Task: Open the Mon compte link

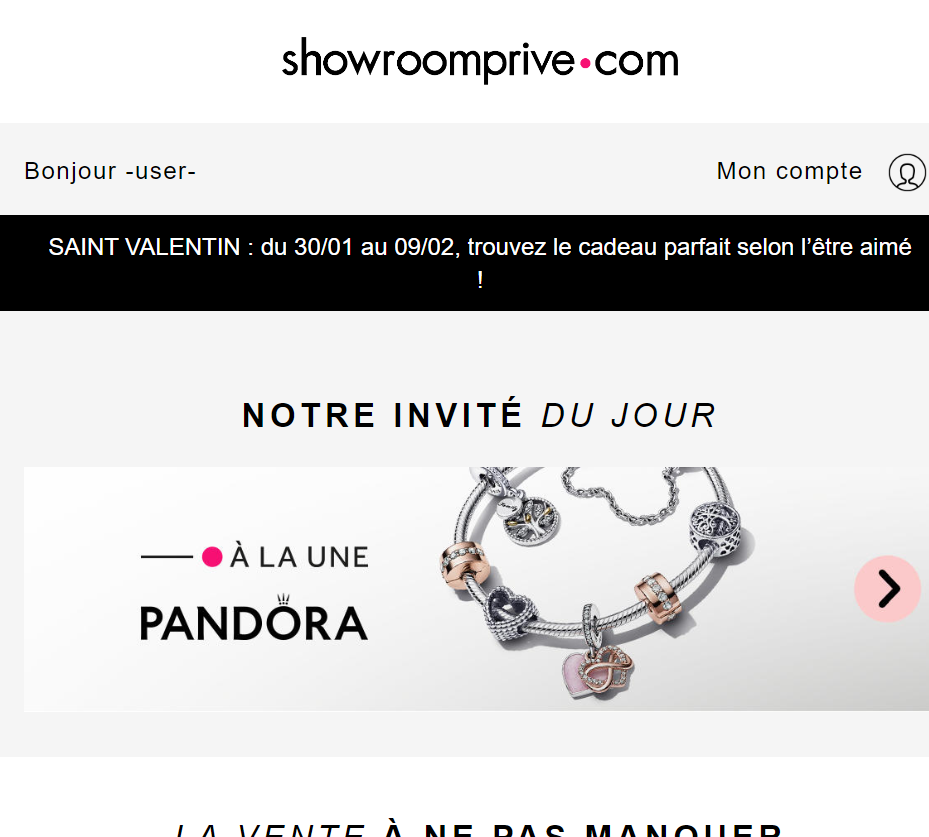Action: [x=789, y=171]
